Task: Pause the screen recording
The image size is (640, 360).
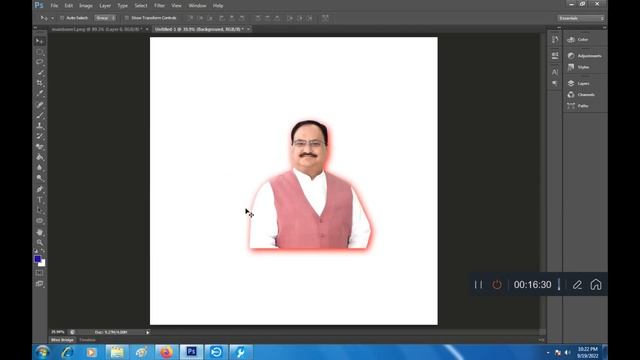Action: pos(478,284)
